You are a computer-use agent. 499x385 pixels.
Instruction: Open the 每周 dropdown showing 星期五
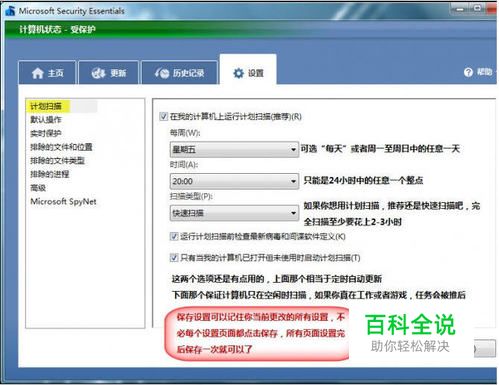[234, 149]
